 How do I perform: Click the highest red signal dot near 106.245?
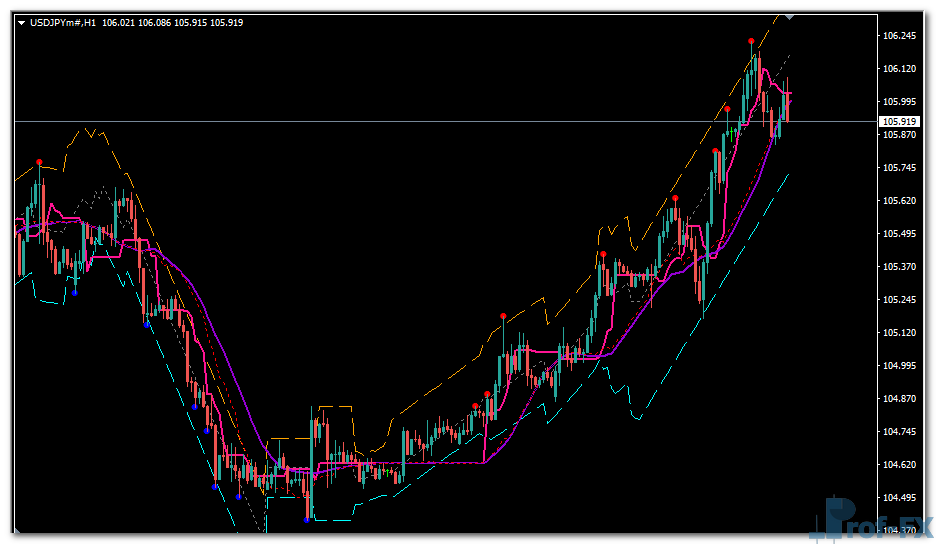(751, 41)
